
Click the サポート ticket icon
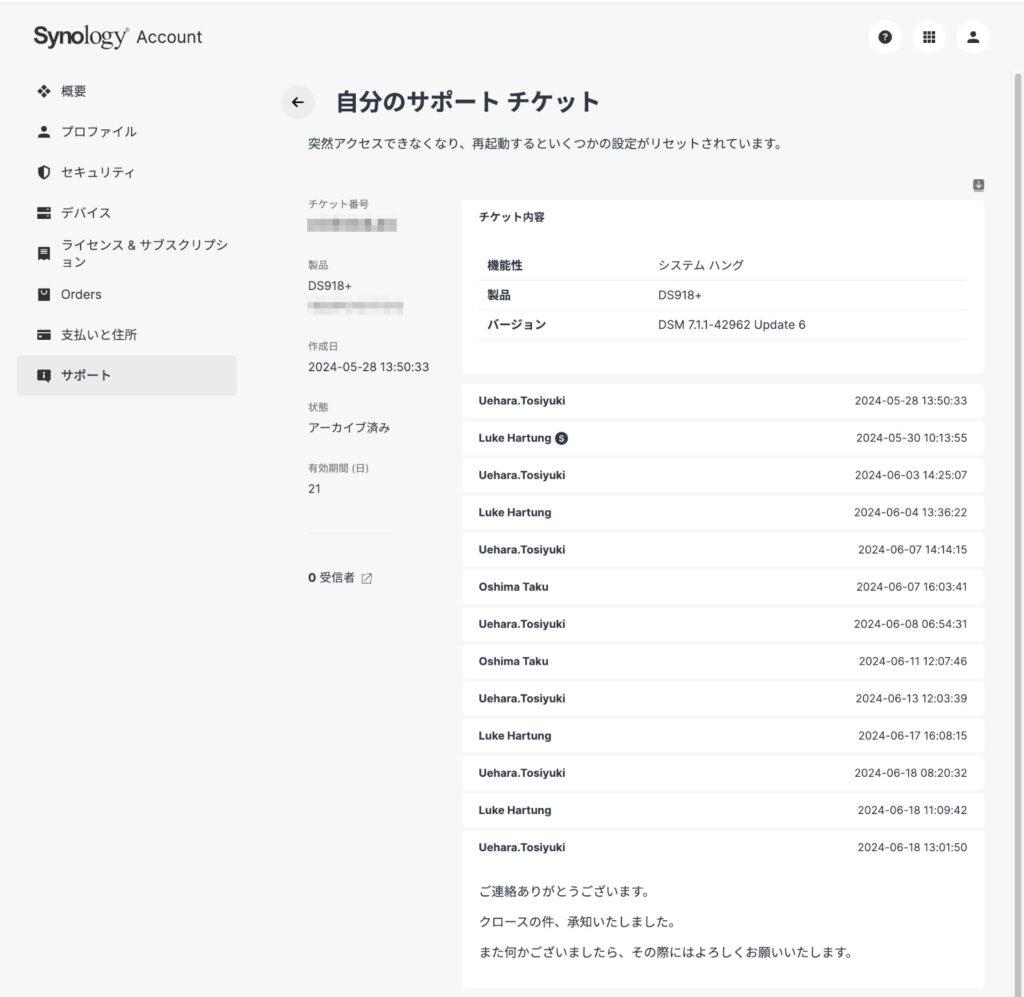44,375
